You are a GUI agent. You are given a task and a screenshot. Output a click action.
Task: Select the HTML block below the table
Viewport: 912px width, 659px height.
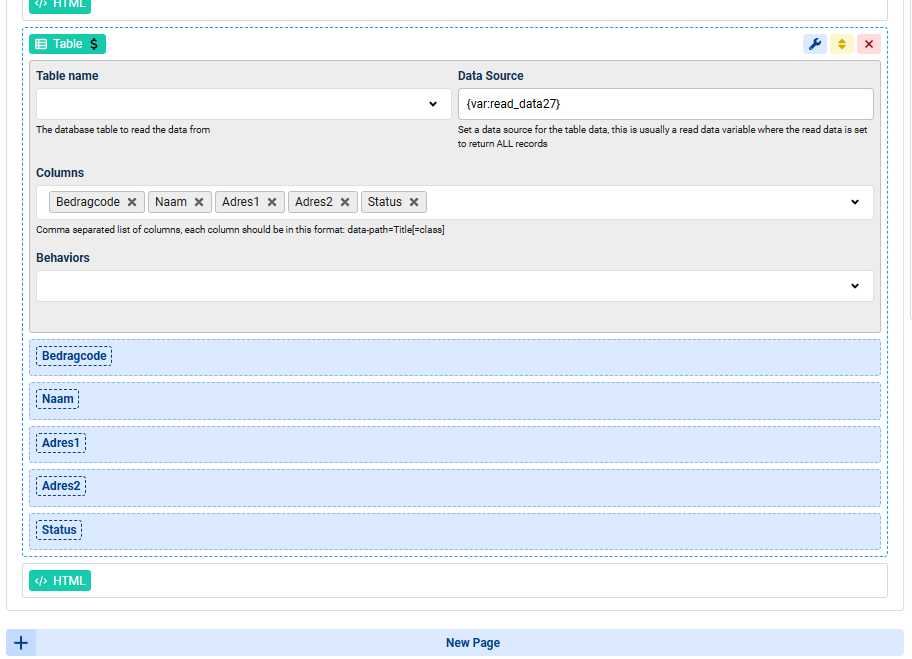coord(60,581)
